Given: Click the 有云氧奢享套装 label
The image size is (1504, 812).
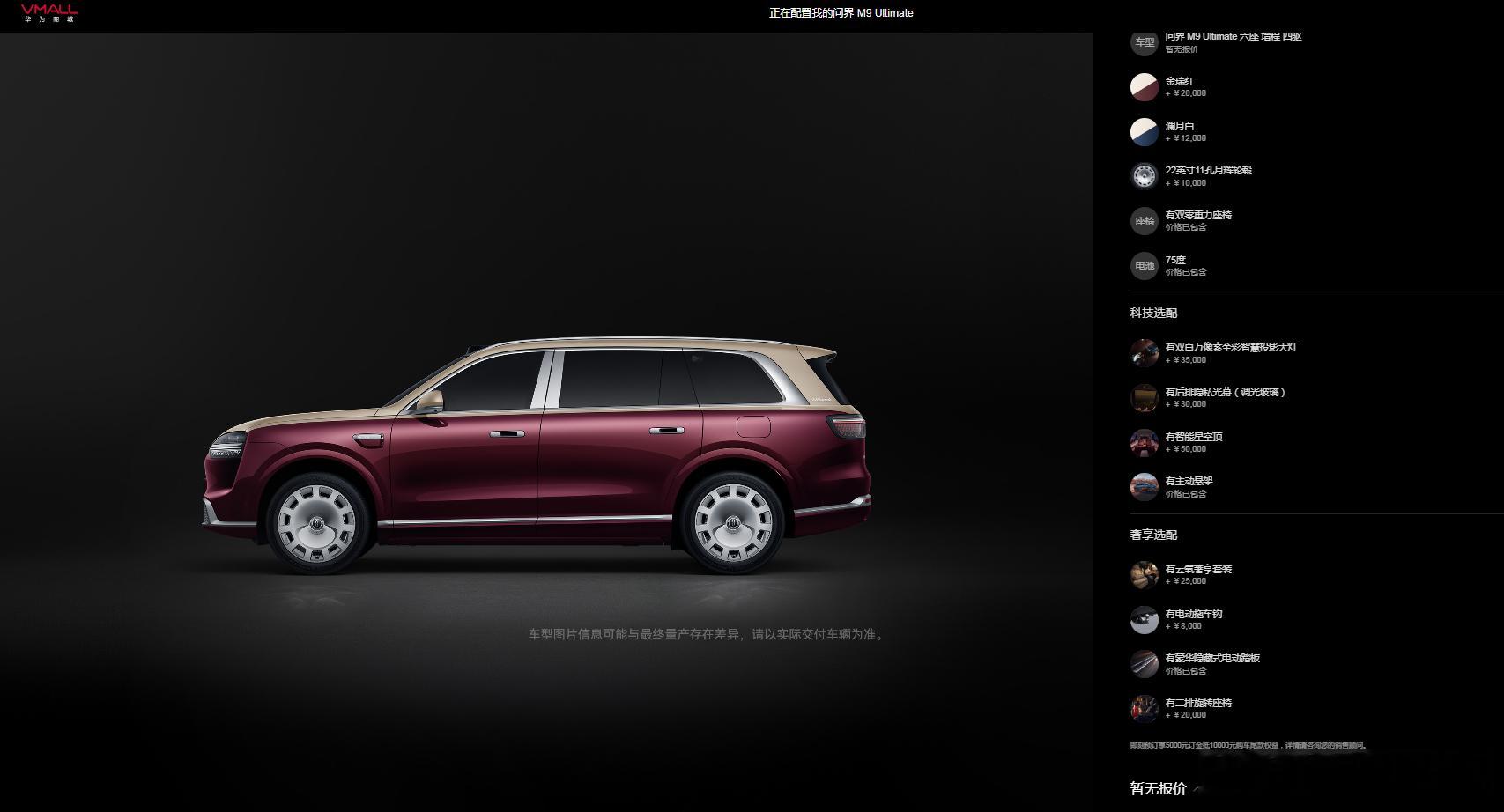Looking at the screenshot, I should (1198, 569).
